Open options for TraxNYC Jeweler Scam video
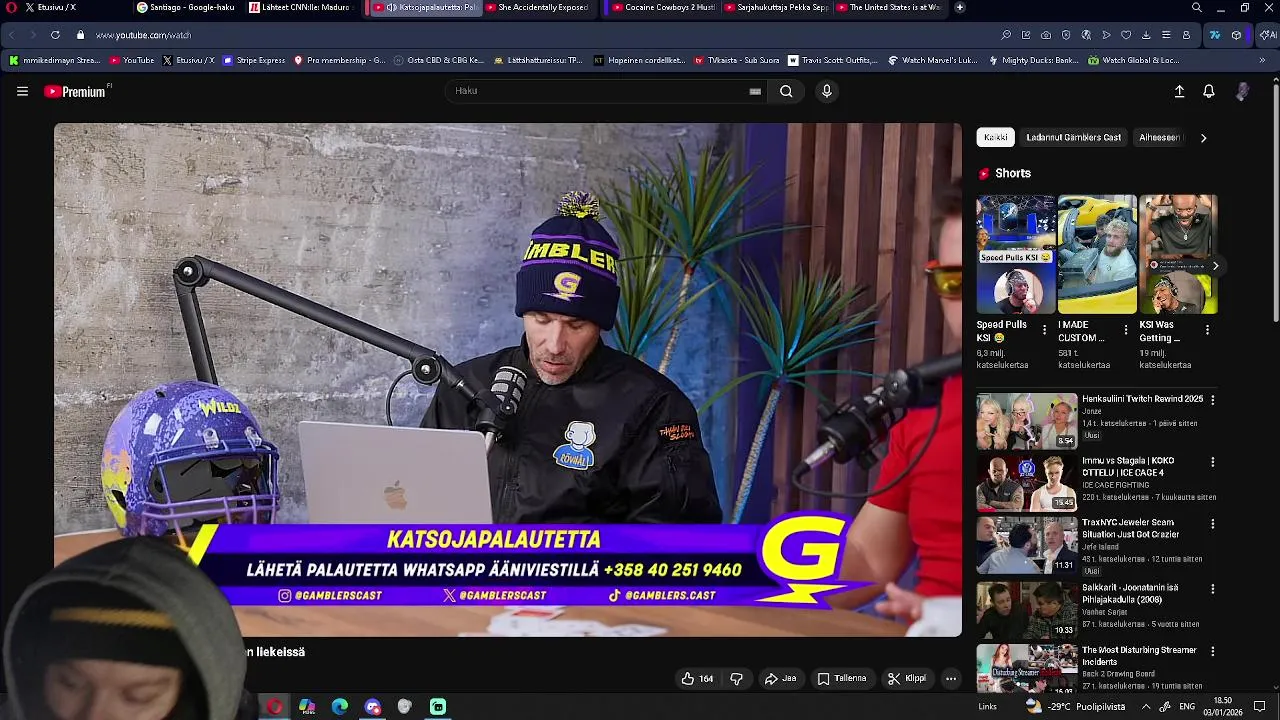This screenshot has width=1280, height=720. click(x=1213, y=524)
